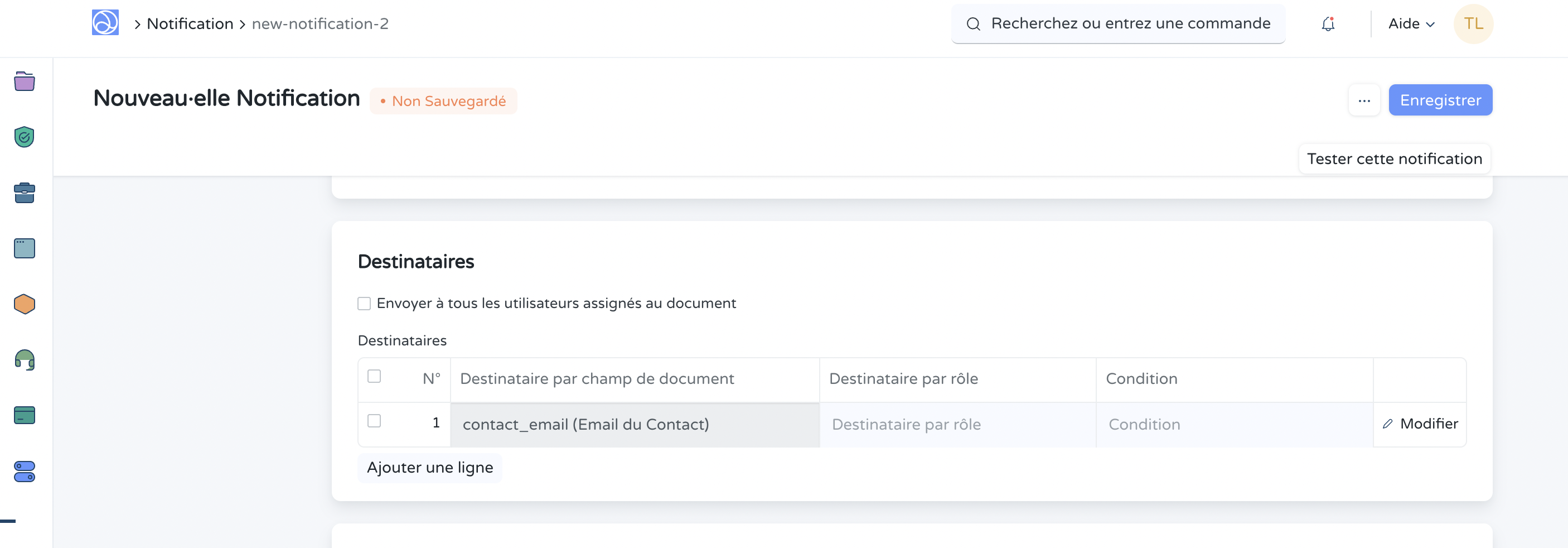Open the TL user avatar menu
This screenshot has height=548, width=1568.
click(x=1473, y=24)
